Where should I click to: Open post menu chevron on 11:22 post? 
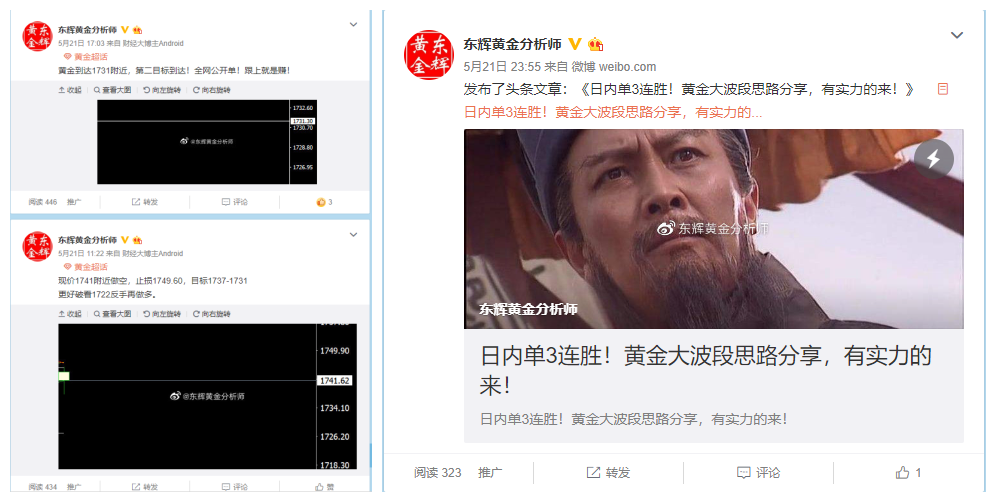[354, 235]
